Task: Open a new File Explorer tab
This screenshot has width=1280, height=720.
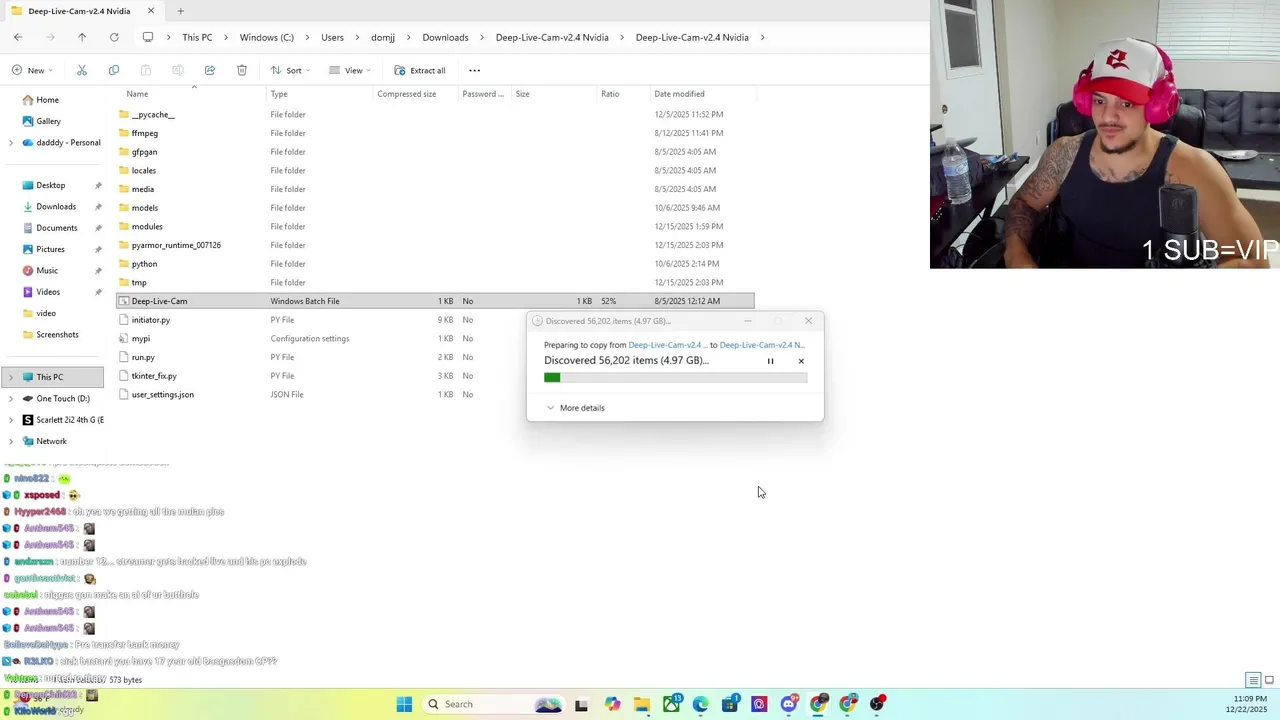Action: [x=180, y=11]
